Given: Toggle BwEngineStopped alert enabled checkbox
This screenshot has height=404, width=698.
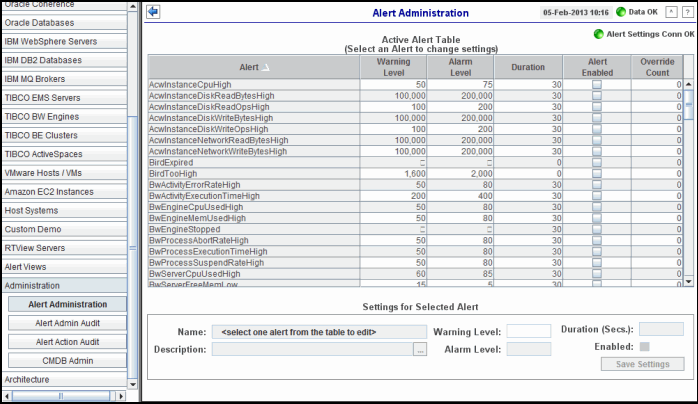Looking at the screenshot, I should pyautogui.click(x=597, y=229).
